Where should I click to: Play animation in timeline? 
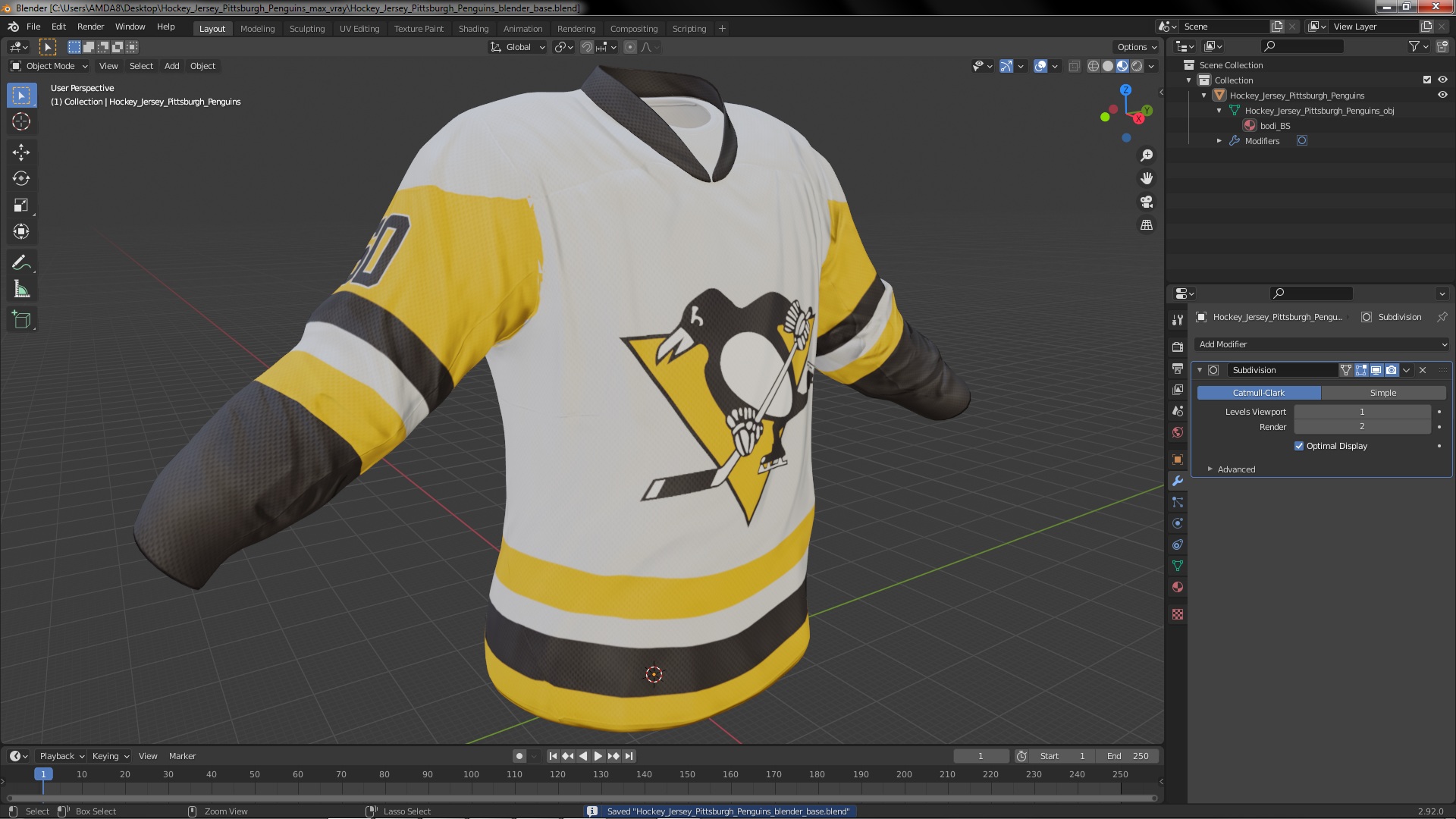[x=598, y=756]
